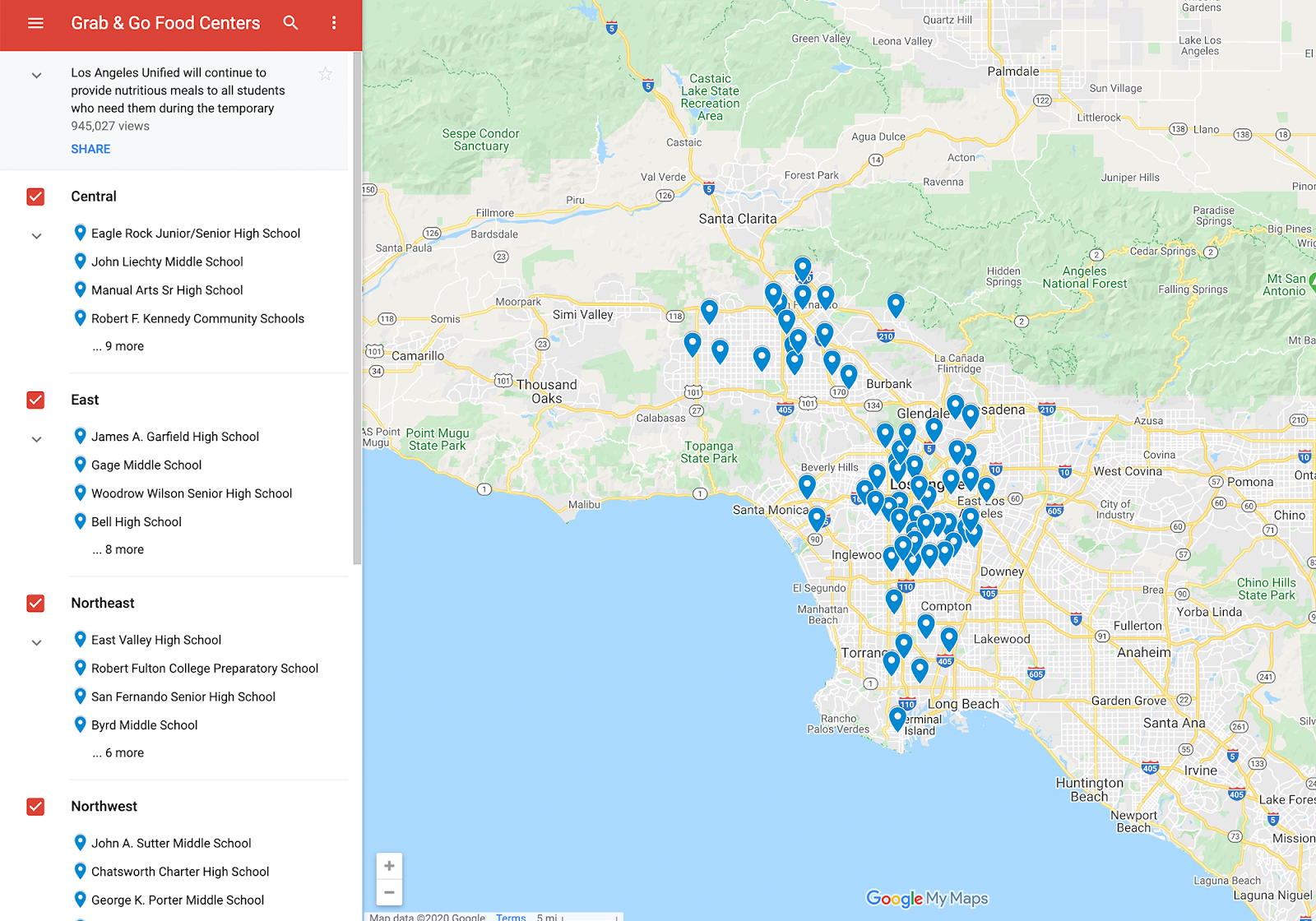This screenshot has height=921, width=1316.
Task: Select John Liechty Middle School
Action: (x=167, y=261)
